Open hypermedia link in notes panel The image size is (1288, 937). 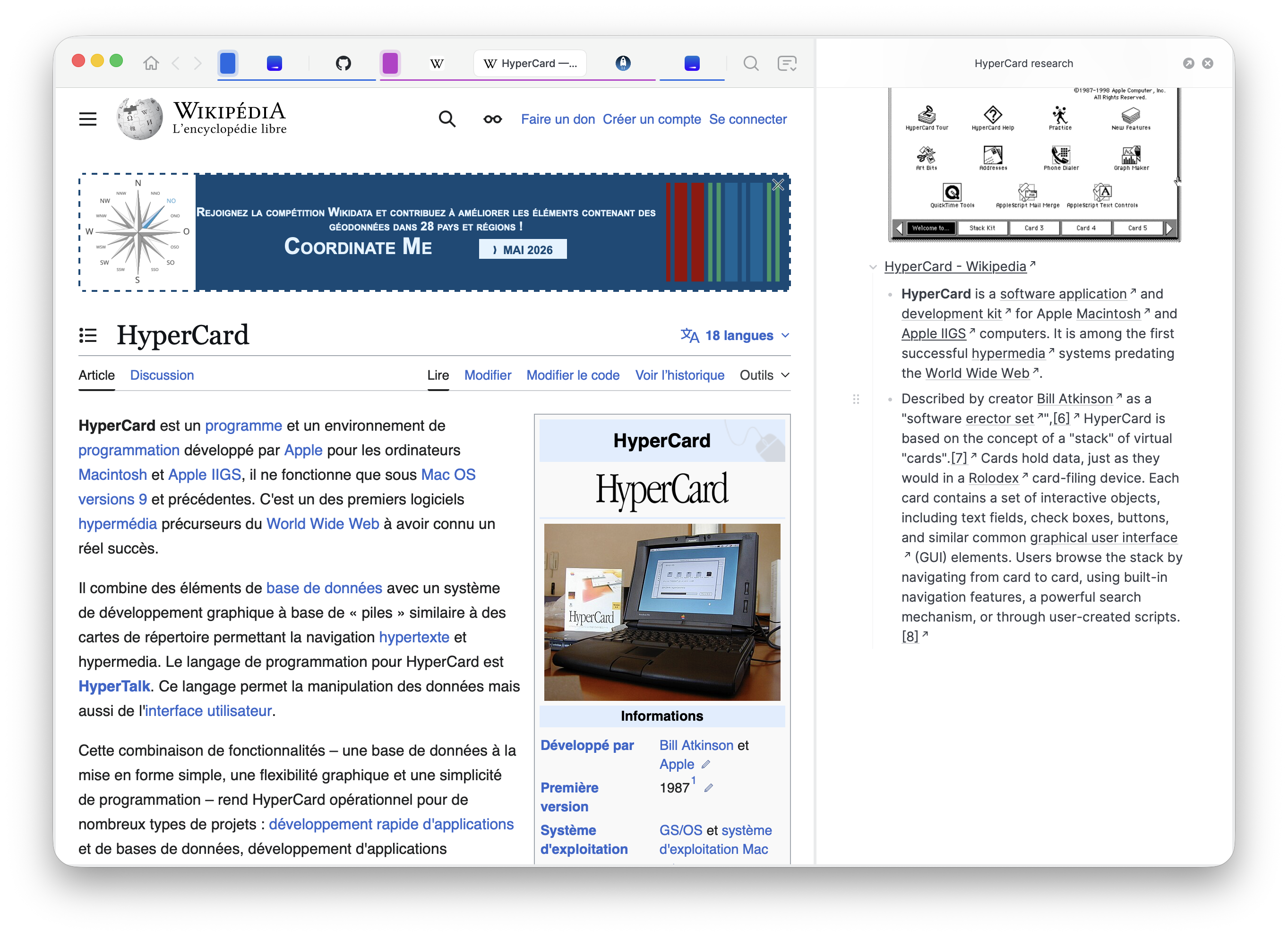point(1008,353)
